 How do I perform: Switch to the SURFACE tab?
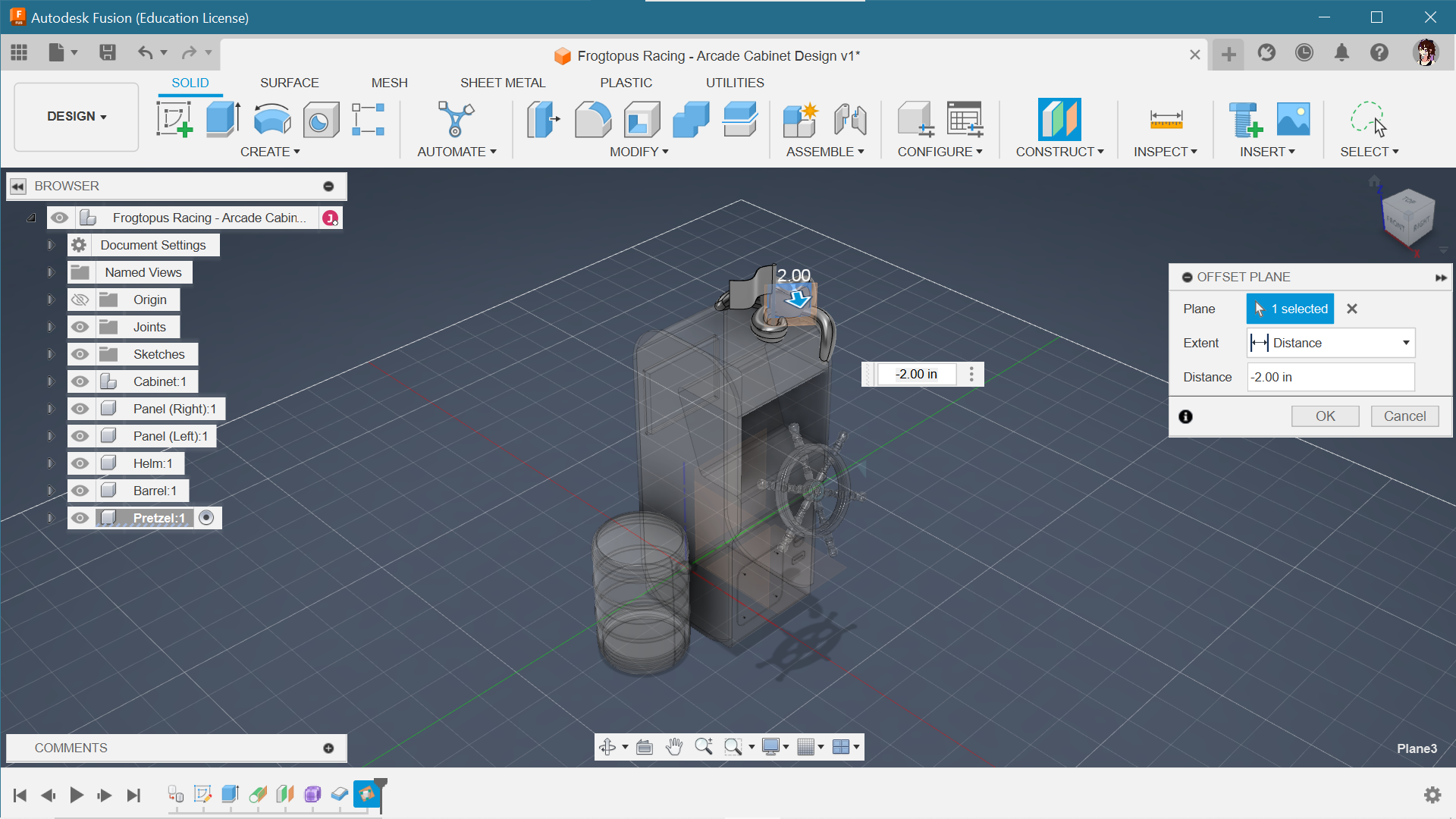[289, 83]
